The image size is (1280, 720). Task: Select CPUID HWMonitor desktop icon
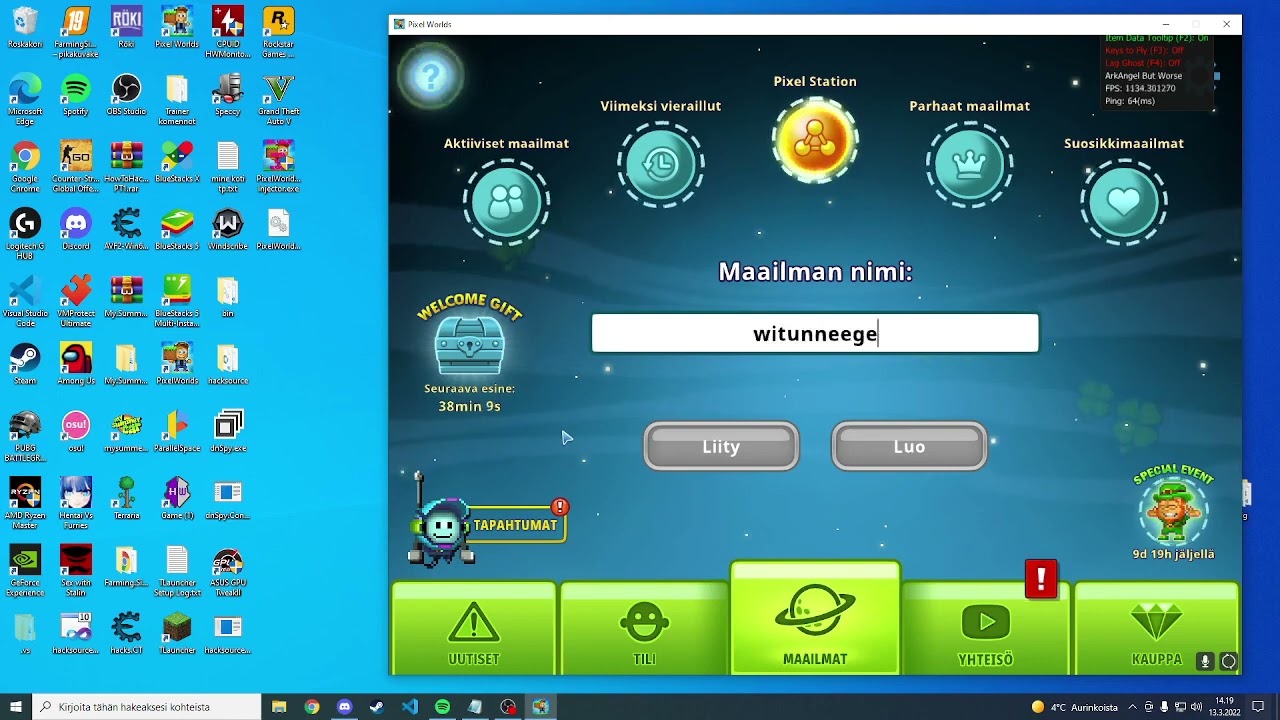[x=228, y=33]
